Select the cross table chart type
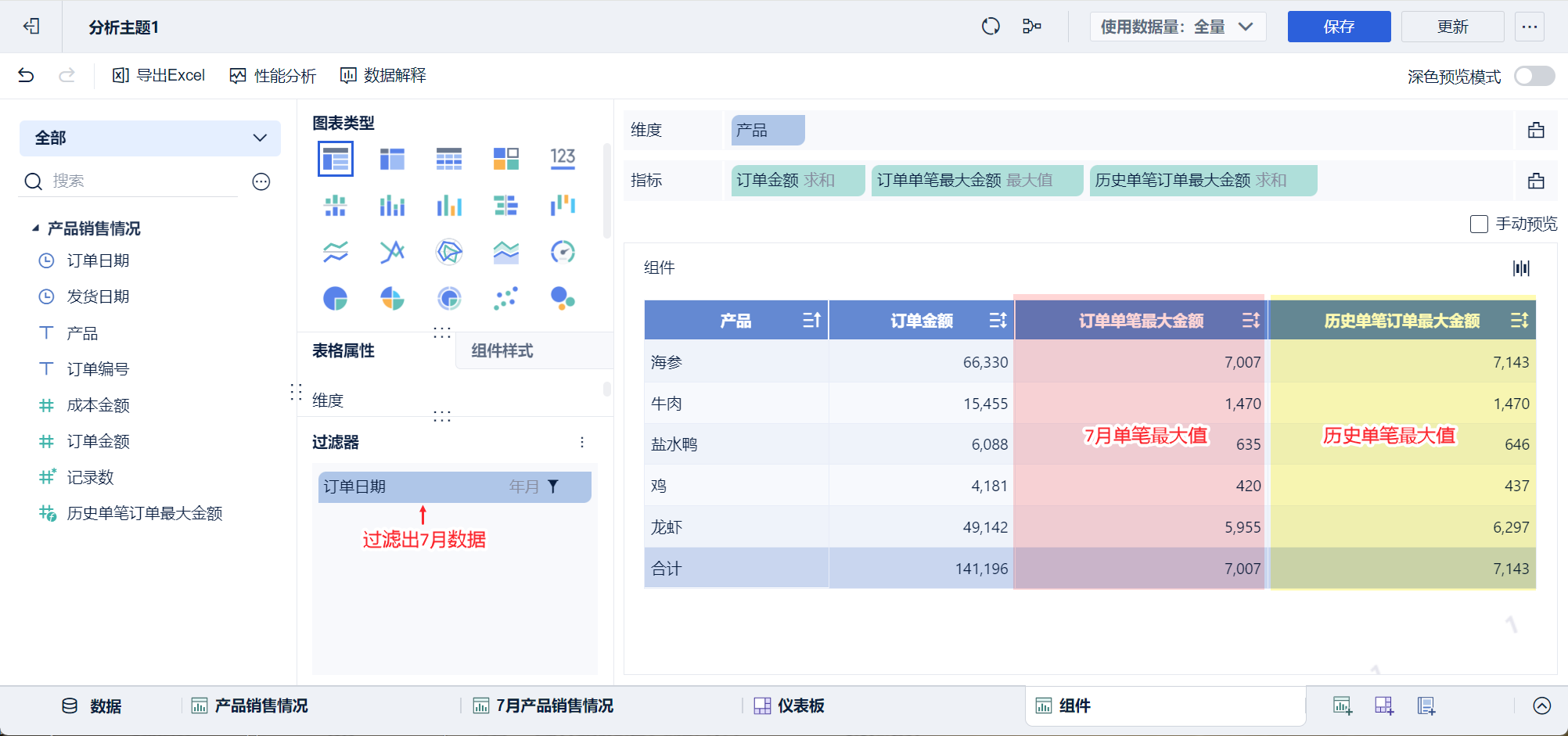The image size is (1568, 736). tap(392, 159)
